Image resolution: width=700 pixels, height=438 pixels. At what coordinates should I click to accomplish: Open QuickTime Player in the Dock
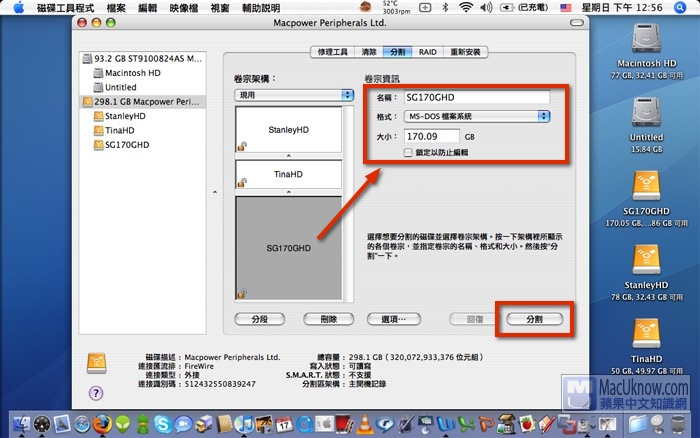[x=304, y=424]
